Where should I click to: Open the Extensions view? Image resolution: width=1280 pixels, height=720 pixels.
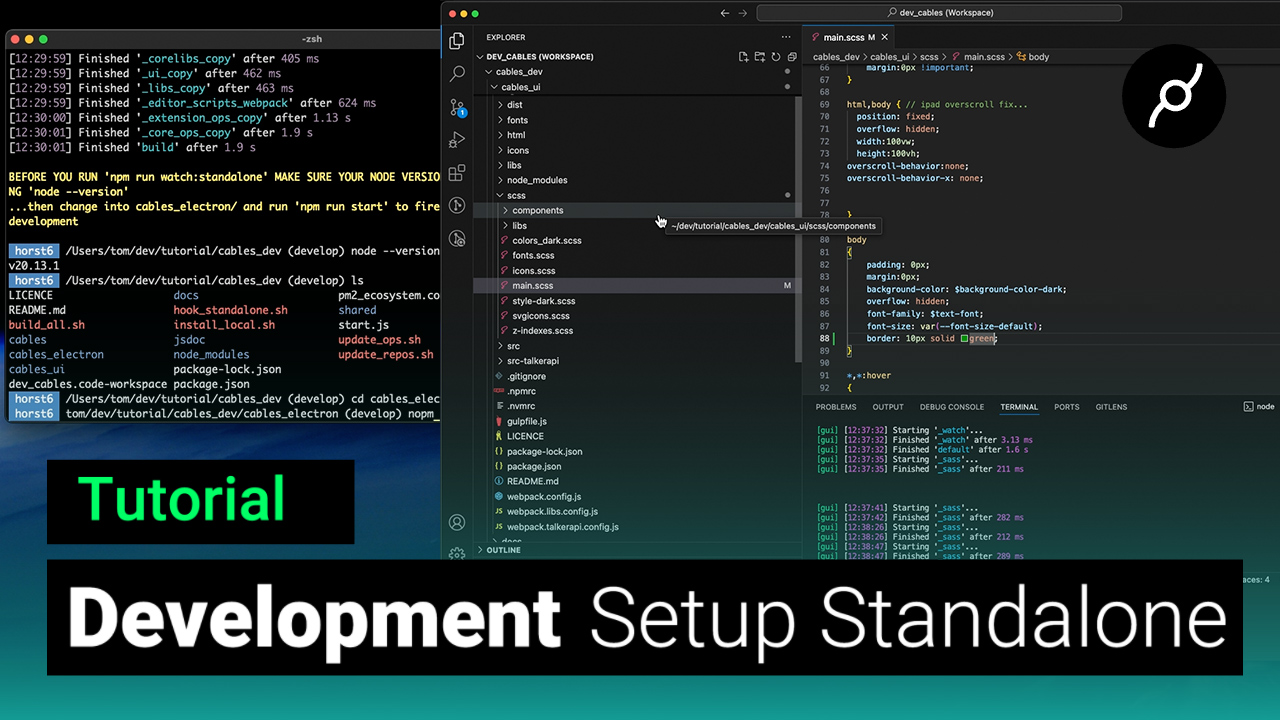point(457,173)
